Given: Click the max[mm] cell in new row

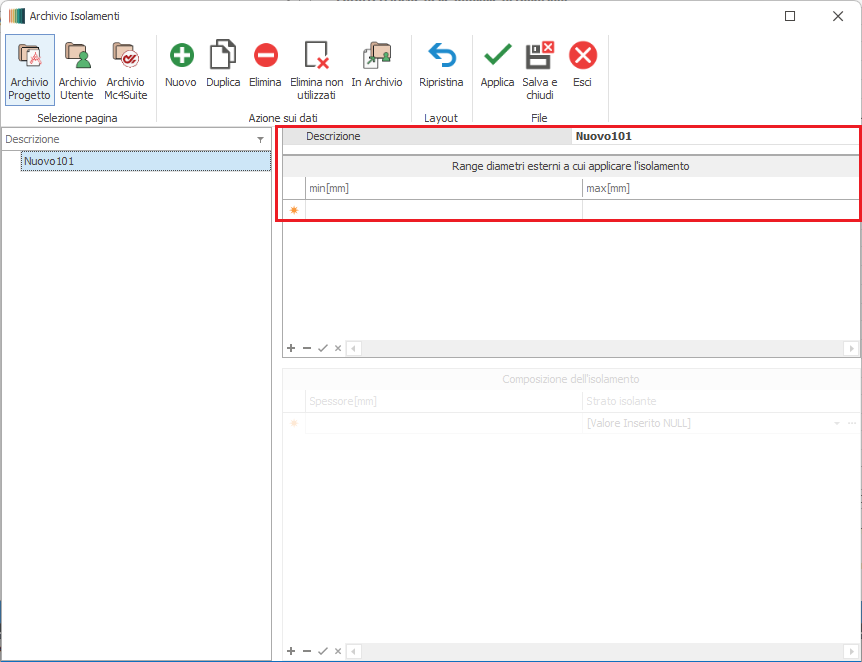Looking at the screenshot, I should (720, 210).
